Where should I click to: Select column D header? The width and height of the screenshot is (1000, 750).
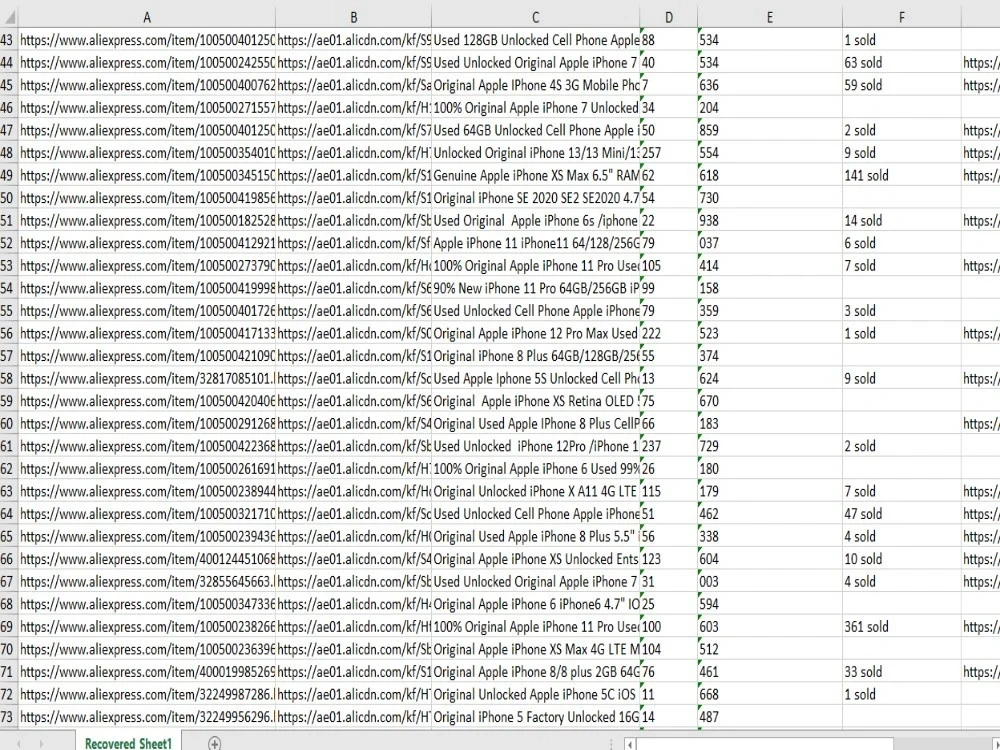click(668, 17)
